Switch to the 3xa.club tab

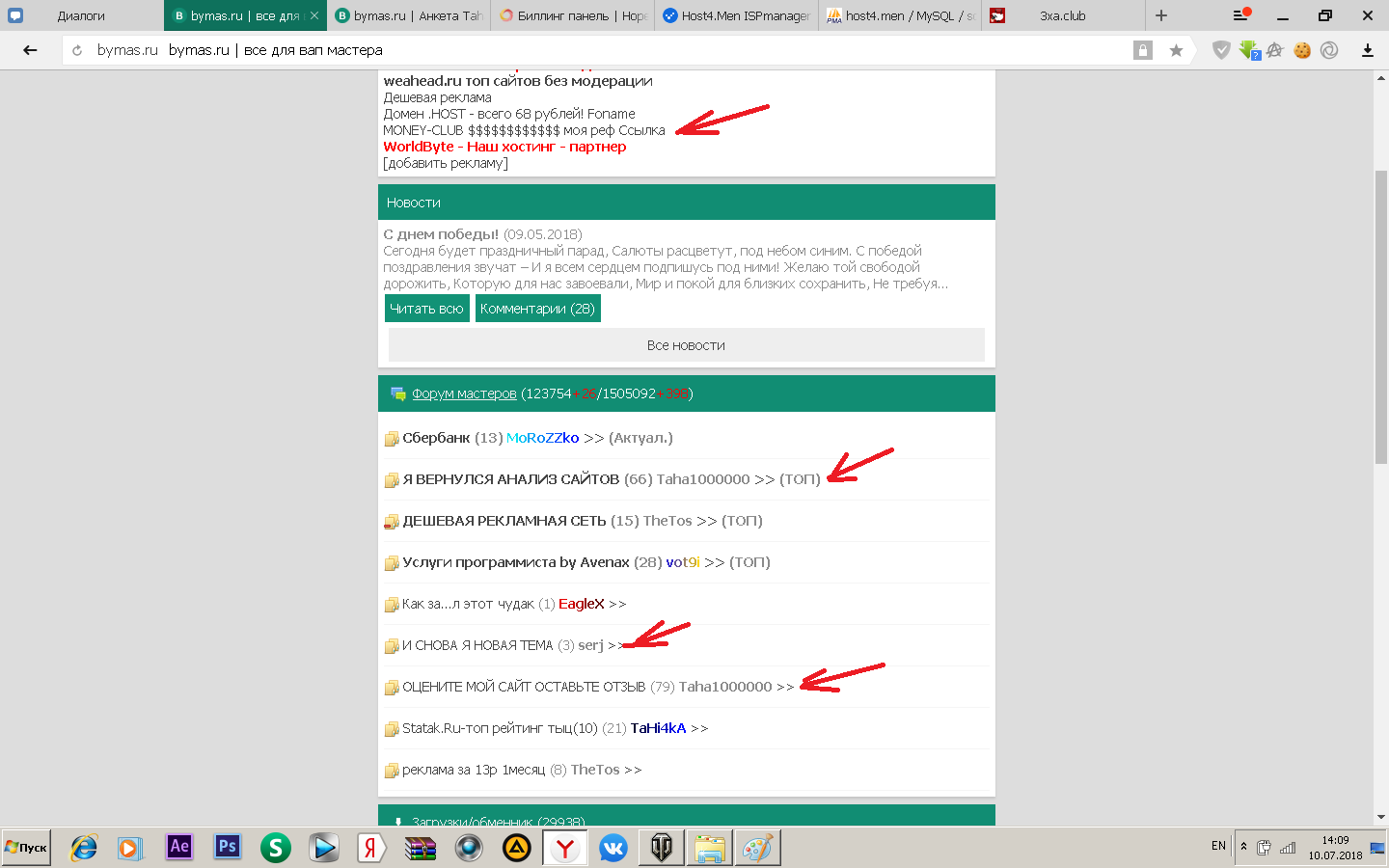pyautogui.click(x=1063, y=15)
